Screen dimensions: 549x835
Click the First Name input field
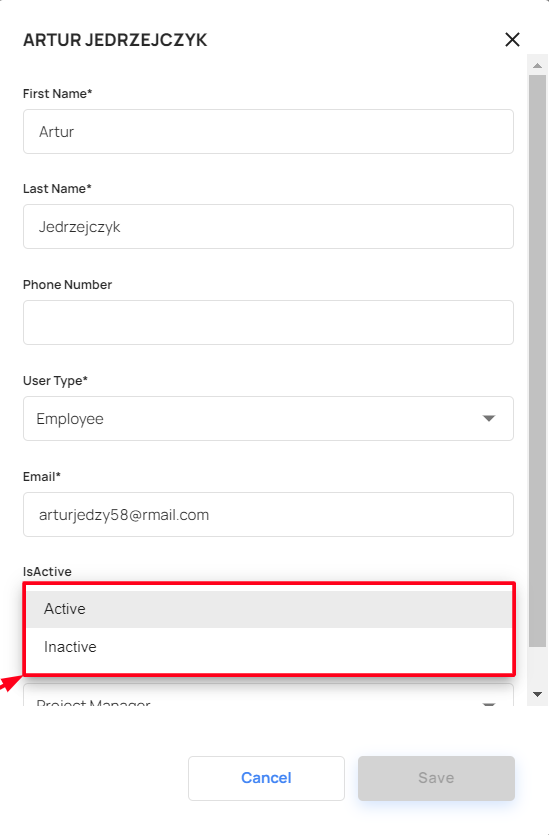[x=268, y=132]
